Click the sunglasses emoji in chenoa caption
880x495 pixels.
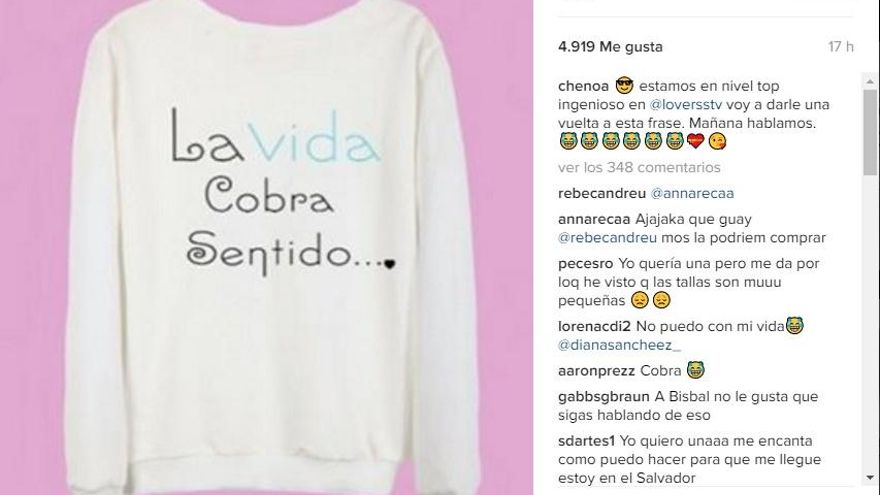click(624, 86)
